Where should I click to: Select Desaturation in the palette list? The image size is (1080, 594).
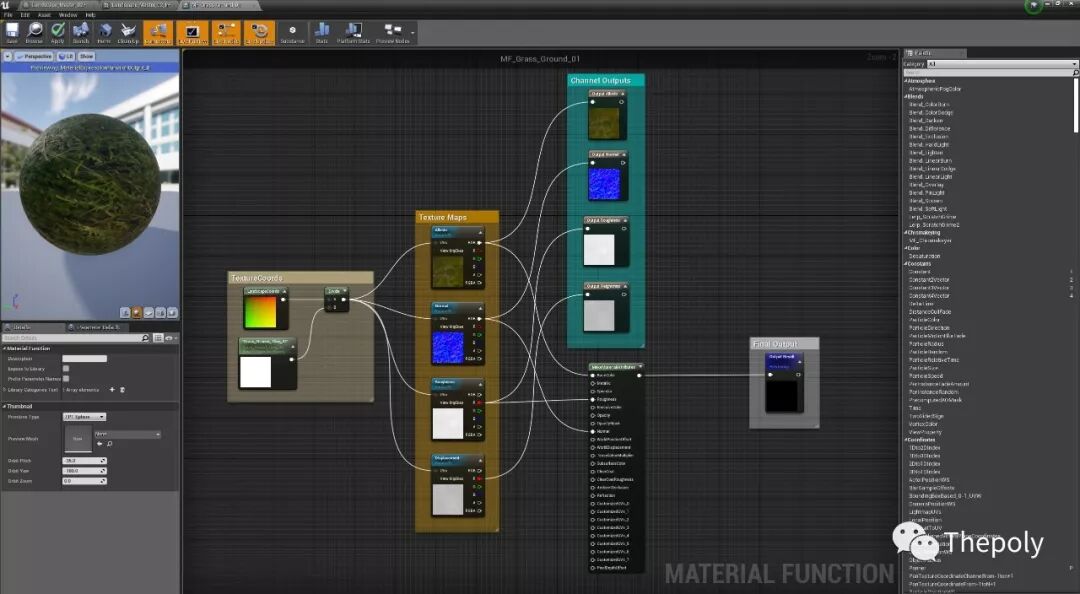924,256
